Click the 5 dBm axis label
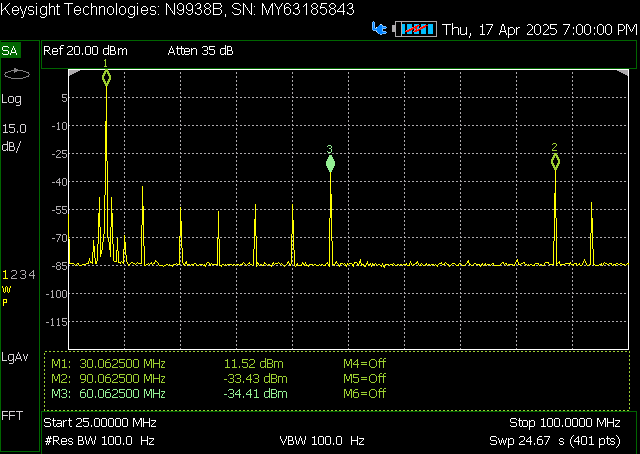The width and height of the screenshot is (640, 454). pyautogui.click(x=64, y=98)
